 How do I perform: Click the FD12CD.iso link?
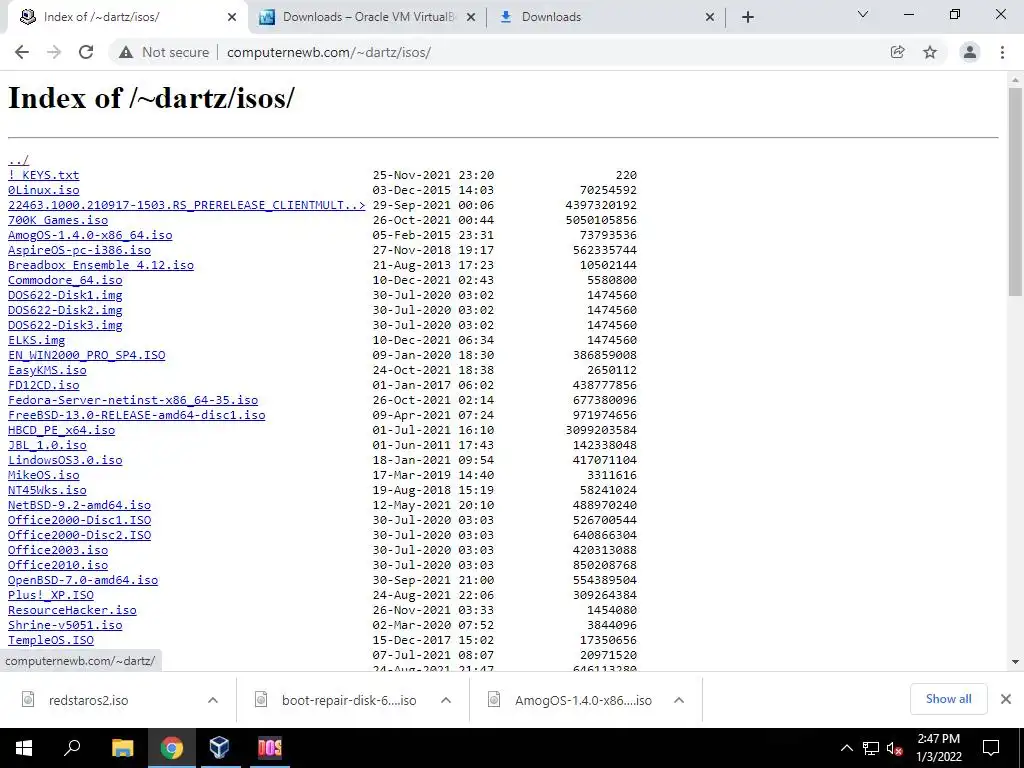pyautogui.click(x=44, y=385)
